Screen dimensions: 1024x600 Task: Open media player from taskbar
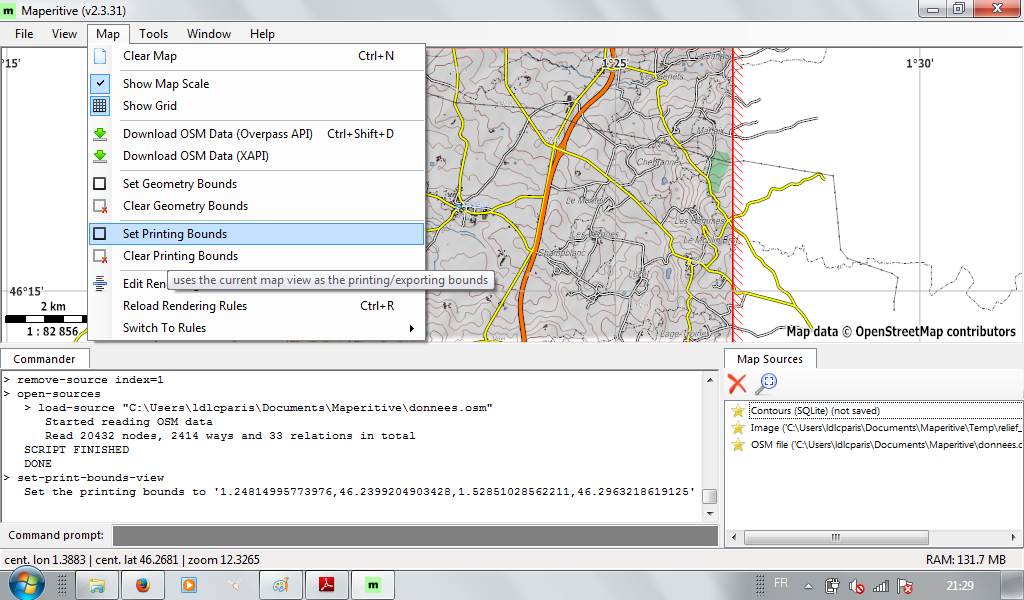[x=189, y=585]
